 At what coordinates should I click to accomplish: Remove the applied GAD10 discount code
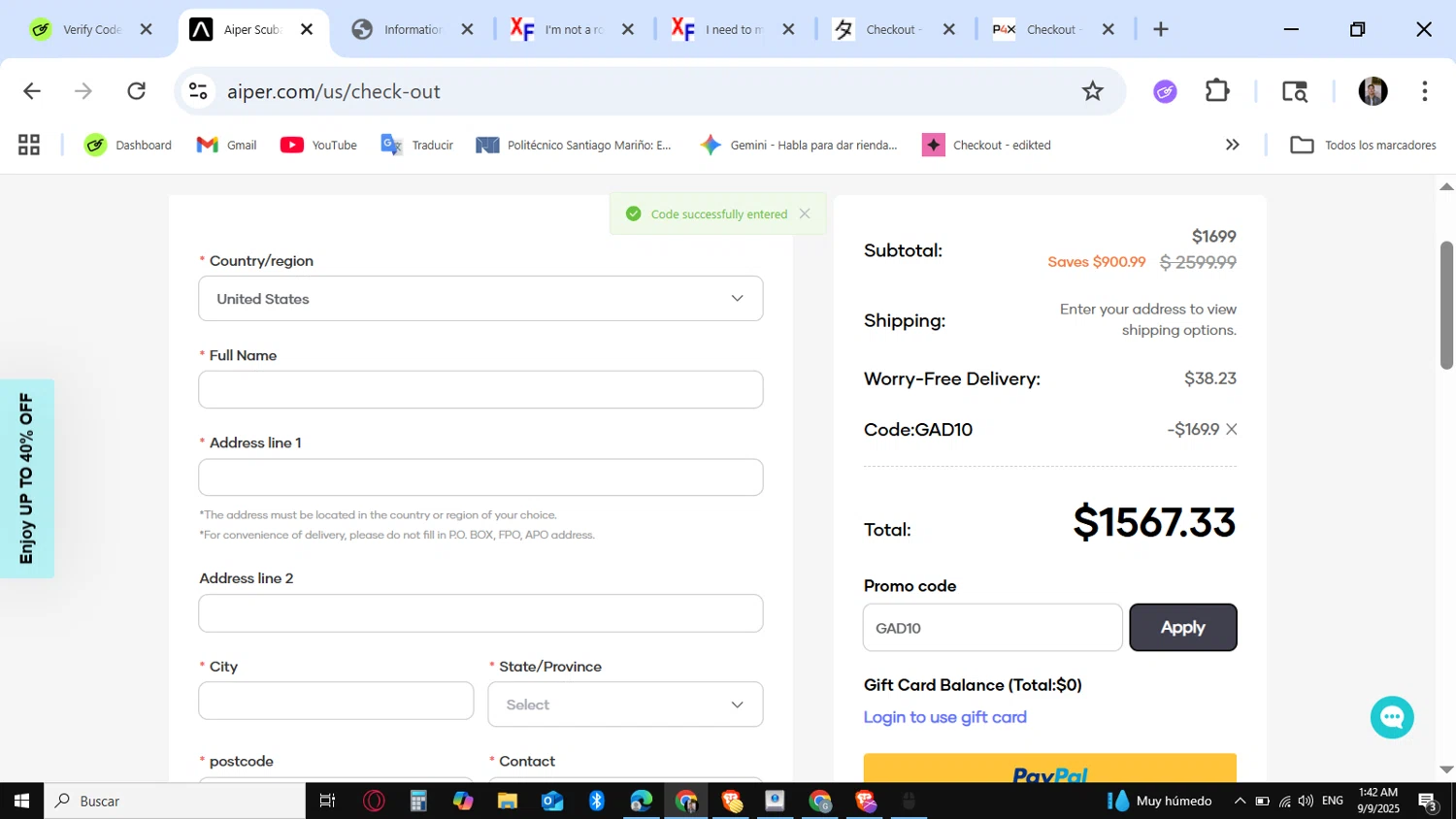coord(1231,429)
